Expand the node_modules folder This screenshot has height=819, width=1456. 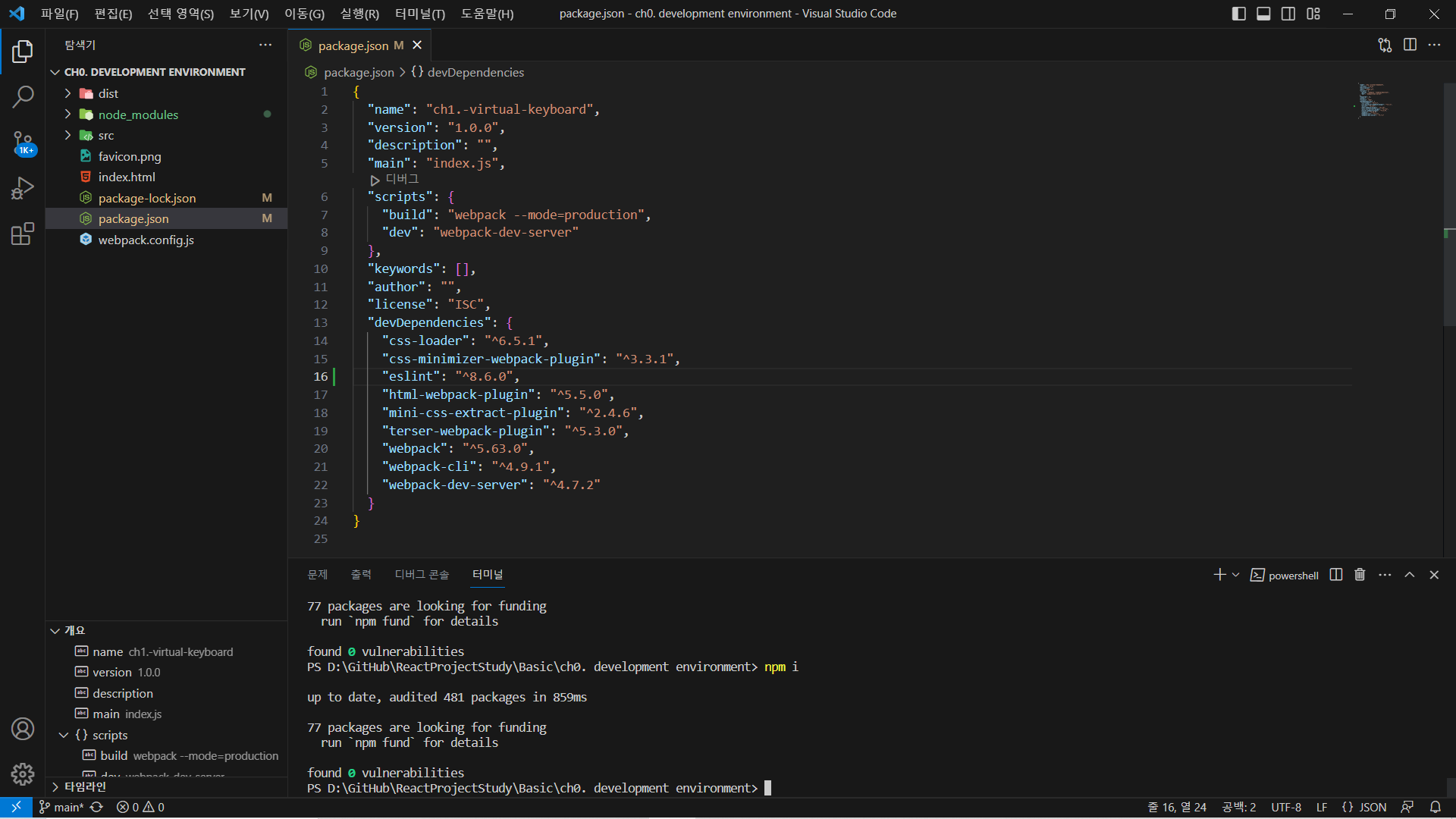138,115
